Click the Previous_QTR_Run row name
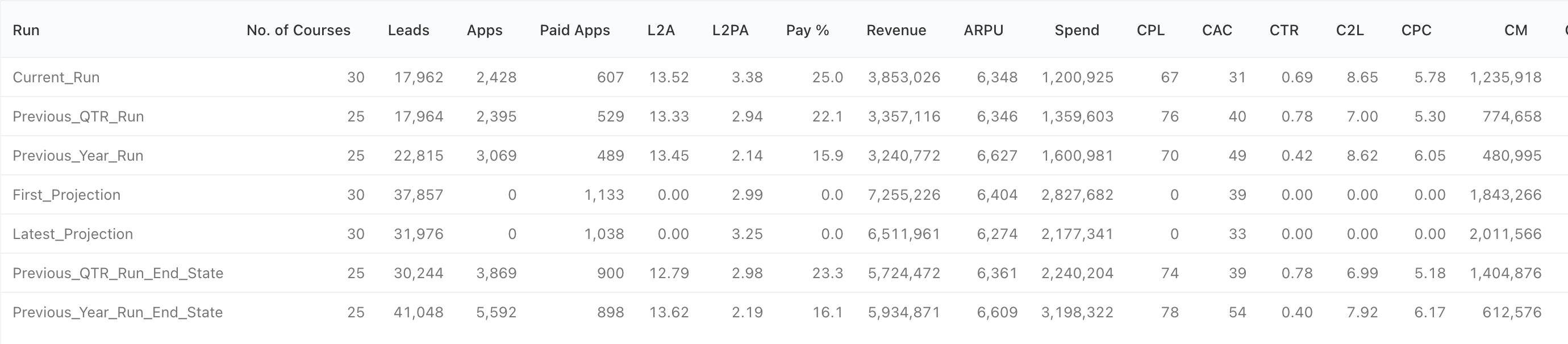 tap(78, 117)
